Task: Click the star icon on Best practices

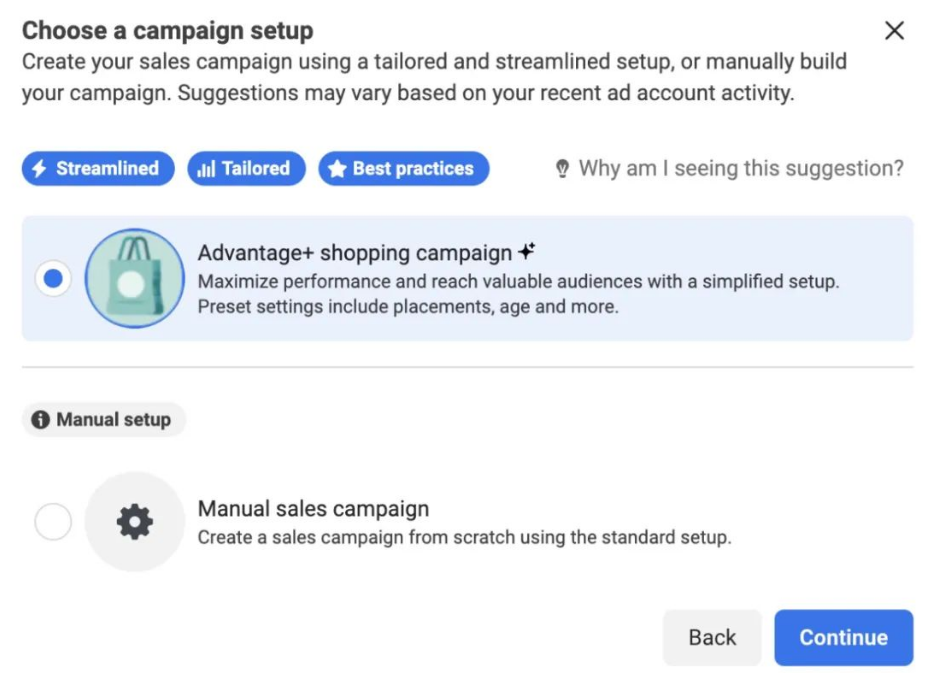Action: click(x=337, y=169)
